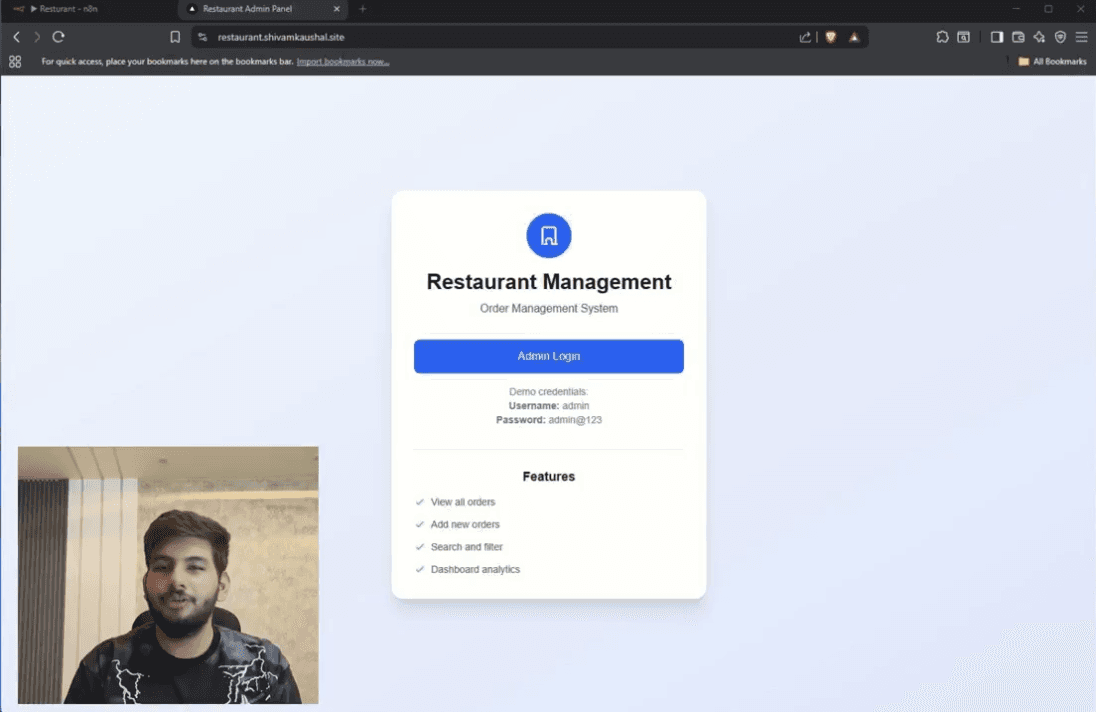Click the Leo AI sparkle icon

[1039, 37]
